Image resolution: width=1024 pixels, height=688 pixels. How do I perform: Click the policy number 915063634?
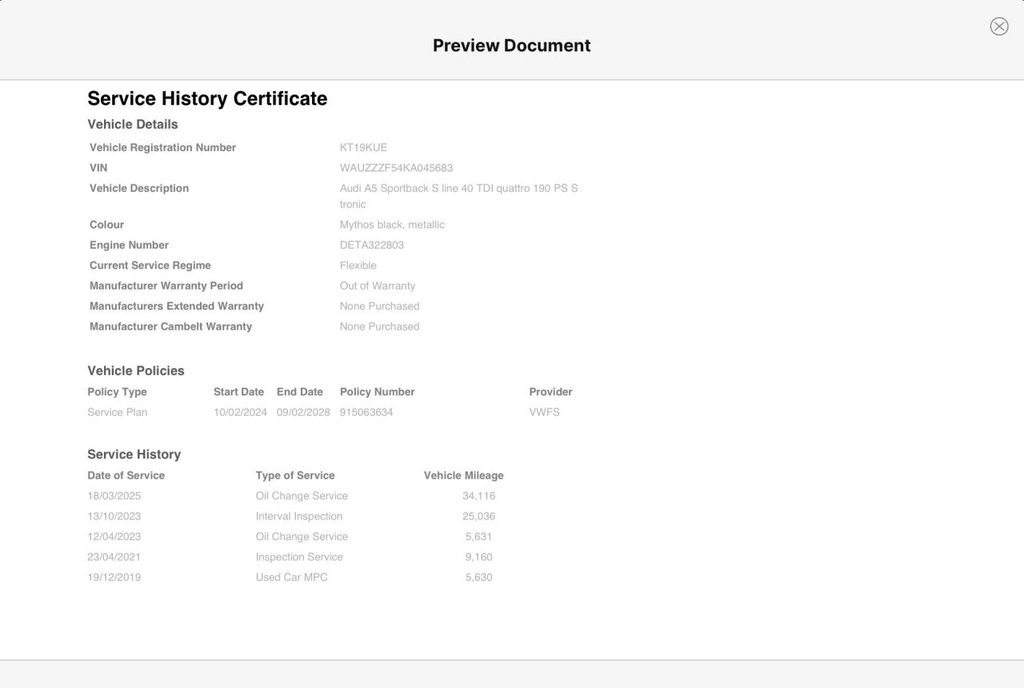click(366, 413)
